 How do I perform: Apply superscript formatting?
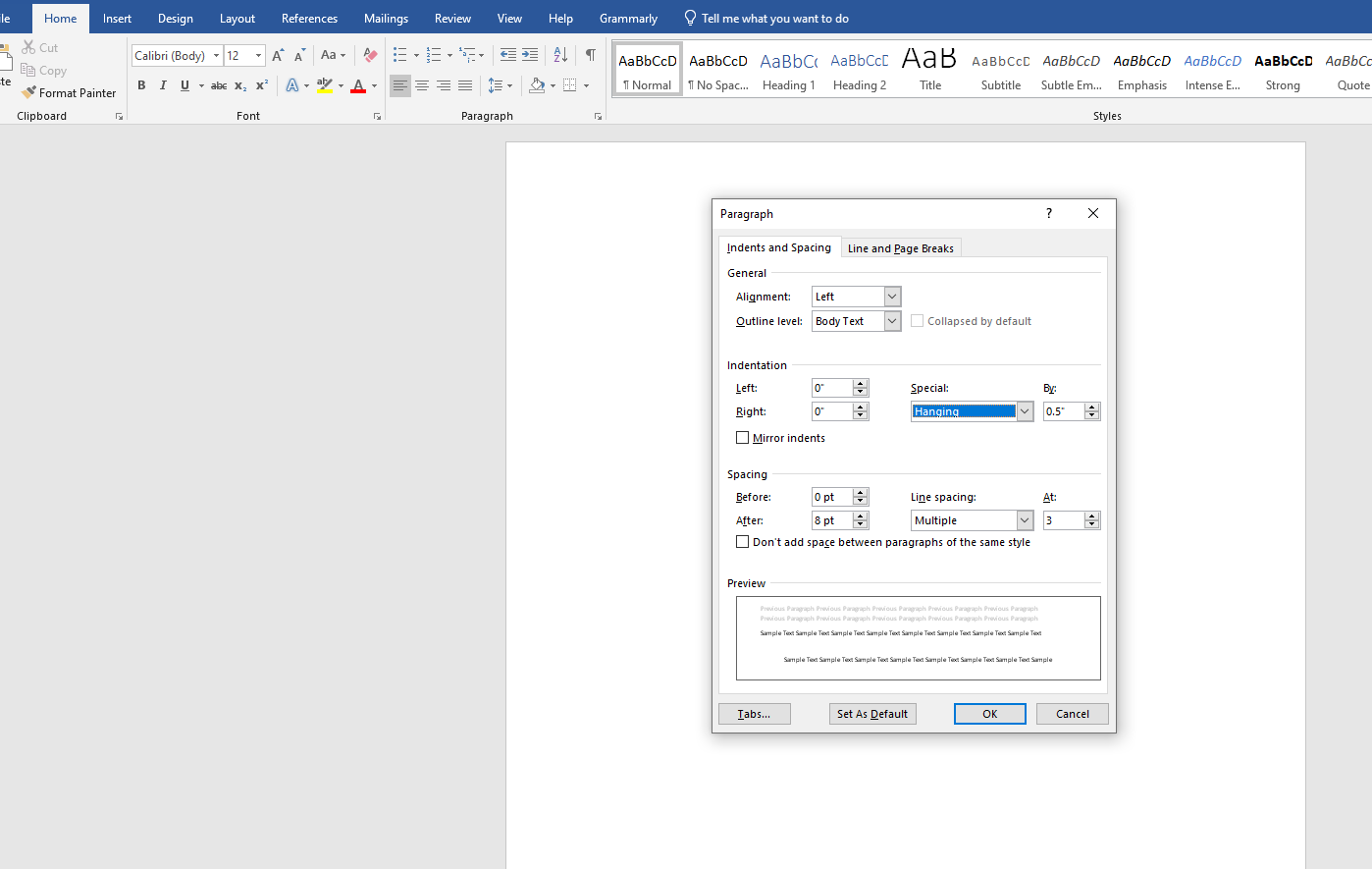tap(262, 85)
